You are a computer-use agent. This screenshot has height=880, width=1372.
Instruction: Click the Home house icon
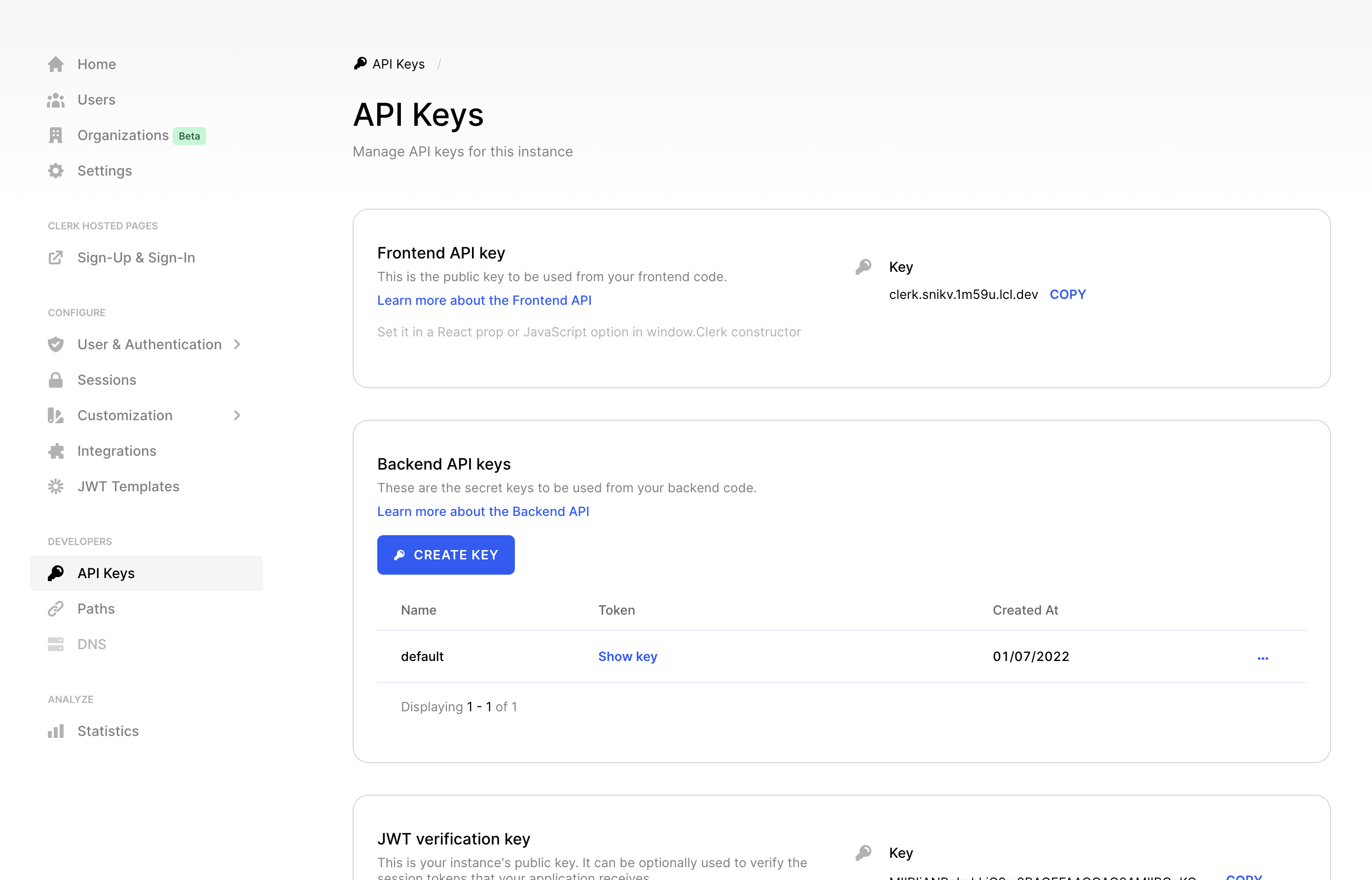[x=55, y=64]
